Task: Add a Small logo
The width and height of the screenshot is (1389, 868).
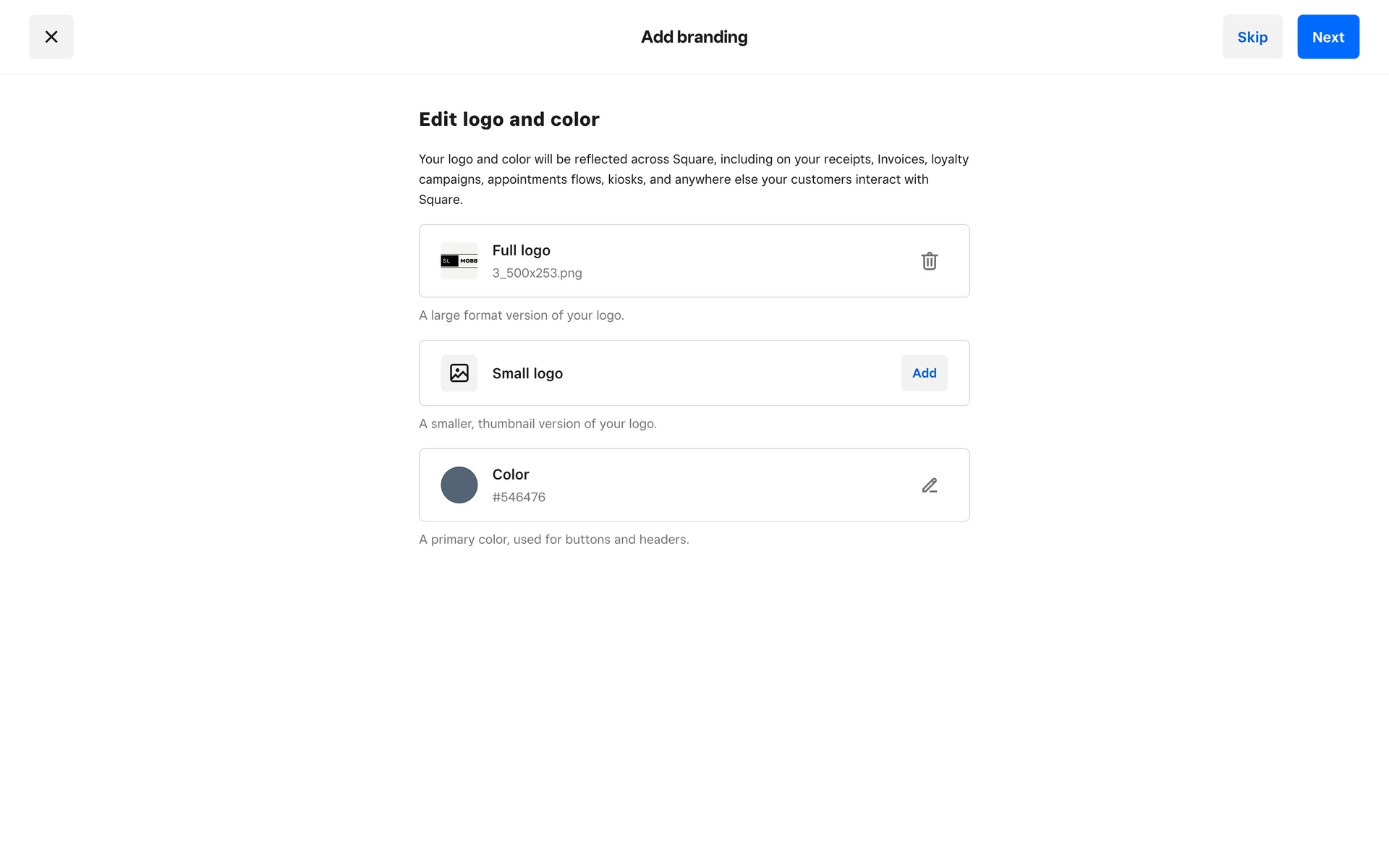Action: click(x=924, y=373)
